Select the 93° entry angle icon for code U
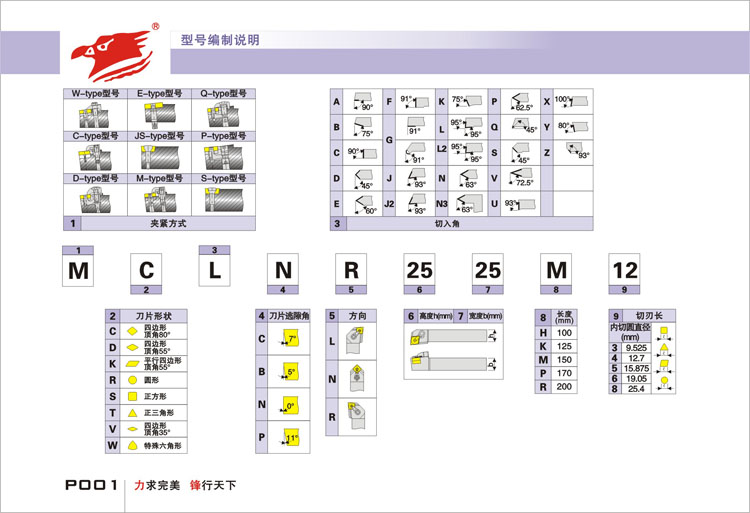 [x=519, y=205]
